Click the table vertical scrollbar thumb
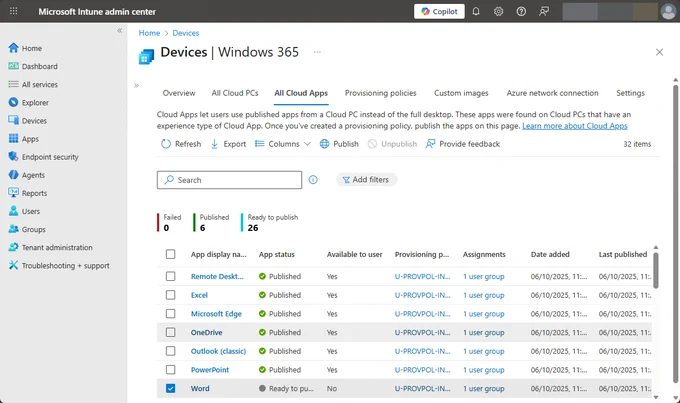The height and width of the screenshot is (403, 680). click(655, 271)
